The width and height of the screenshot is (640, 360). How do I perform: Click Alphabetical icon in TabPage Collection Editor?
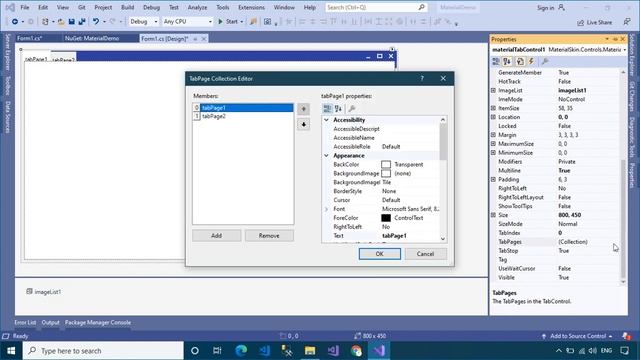click(x=338, y=109)
